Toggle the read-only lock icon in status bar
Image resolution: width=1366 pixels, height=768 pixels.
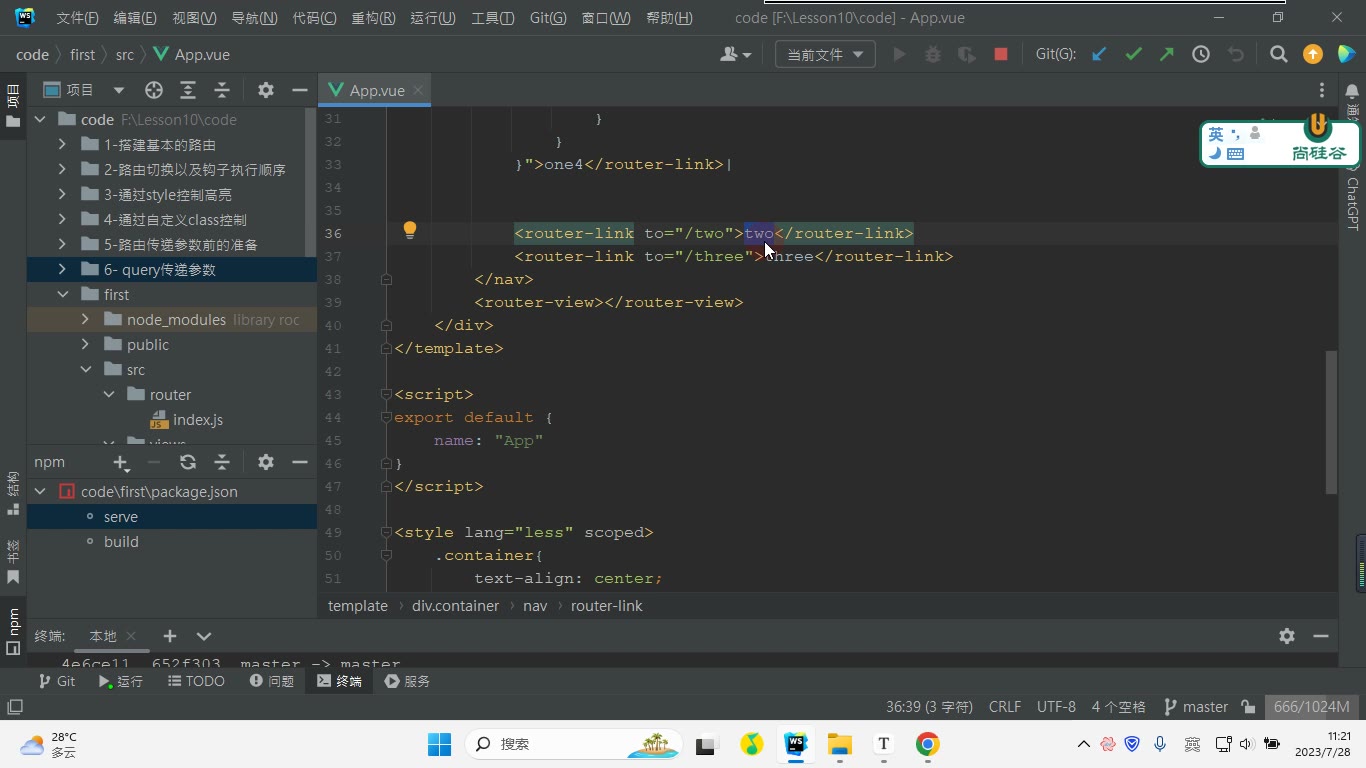click(x=1248, y=707)
